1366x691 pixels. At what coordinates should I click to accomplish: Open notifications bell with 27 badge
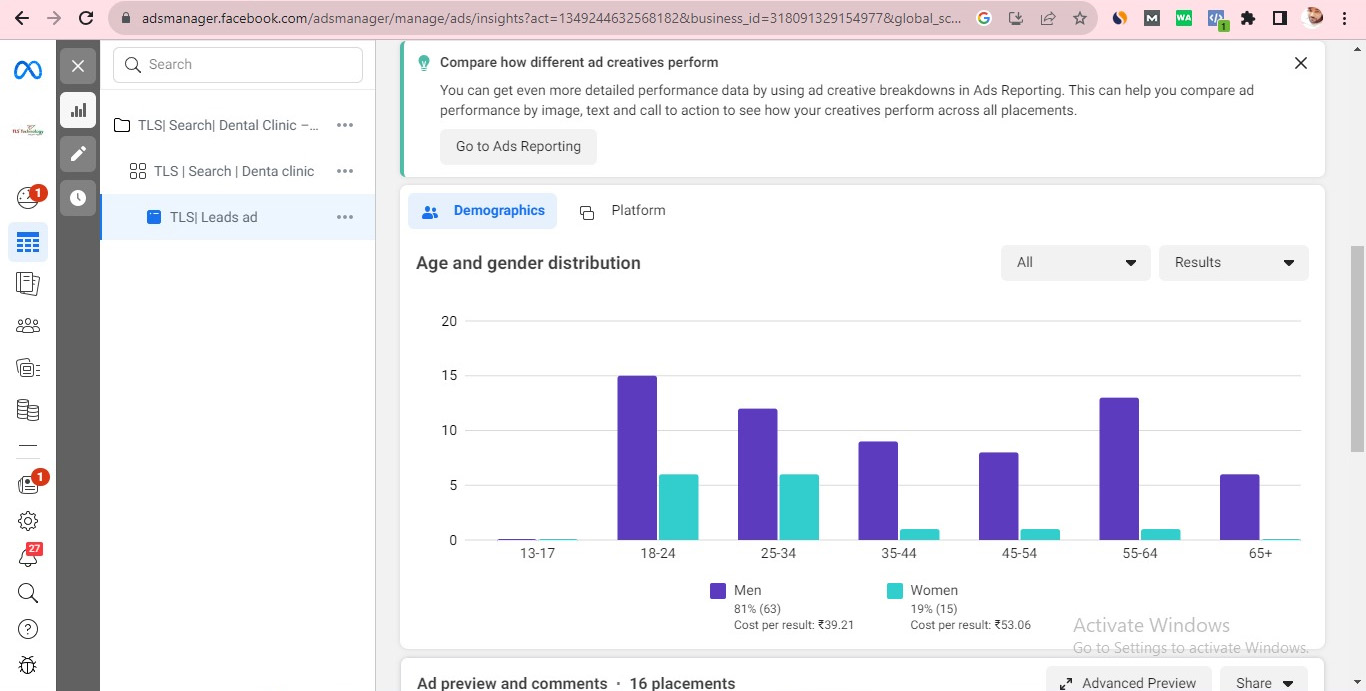28,557
